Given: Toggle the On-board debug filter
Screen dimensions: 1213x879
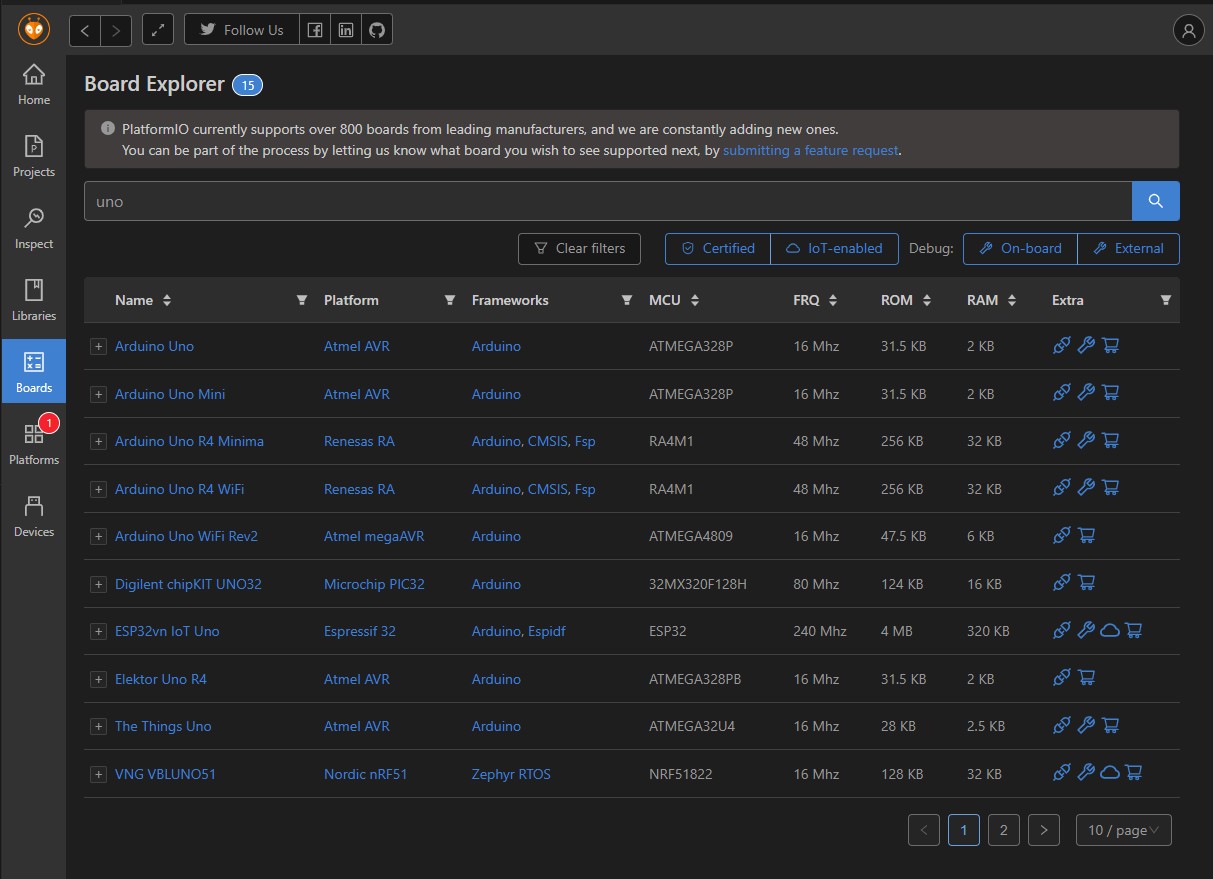Looking at the screenshot, I should (1020, 249).
